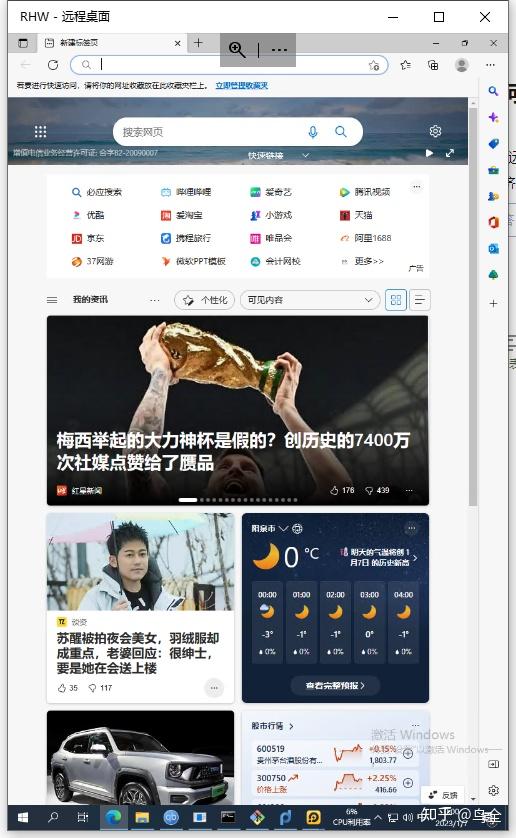Open the apps grid launcher icon
The height and width of the screenshot is (838, 516).
[x=40, y=131]
